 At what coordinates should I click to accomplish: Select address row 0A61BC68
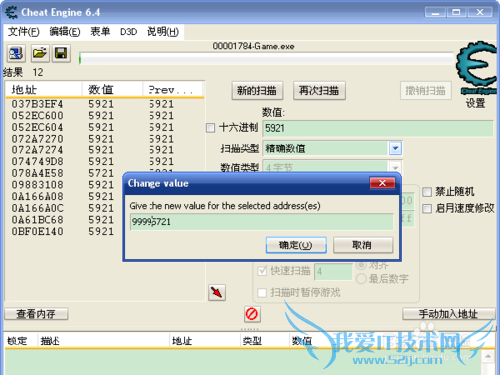point(37,220)
